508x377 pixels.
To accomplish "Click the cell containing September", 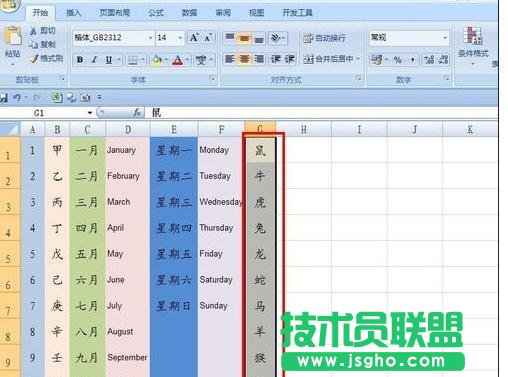I will coord(127,358).
